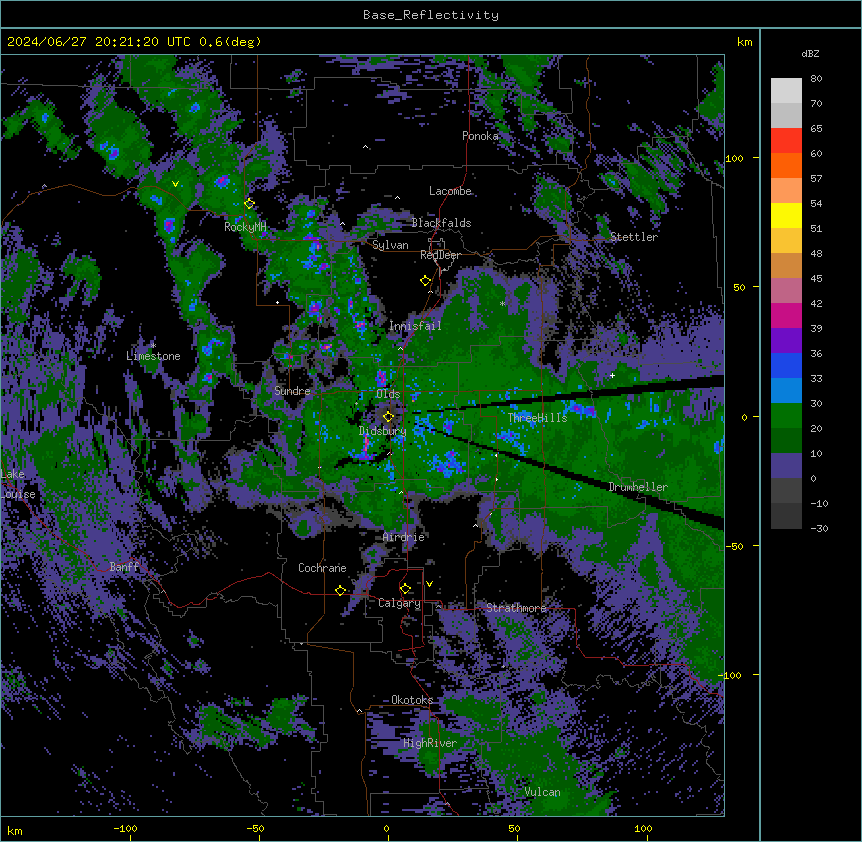Select the Sylvan label
This screenshot has height=842, width=862.
pos(390,245)
